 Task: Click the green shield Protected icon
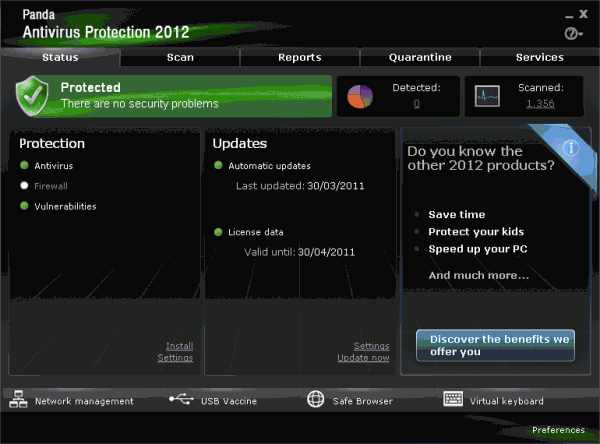[32, 96]
